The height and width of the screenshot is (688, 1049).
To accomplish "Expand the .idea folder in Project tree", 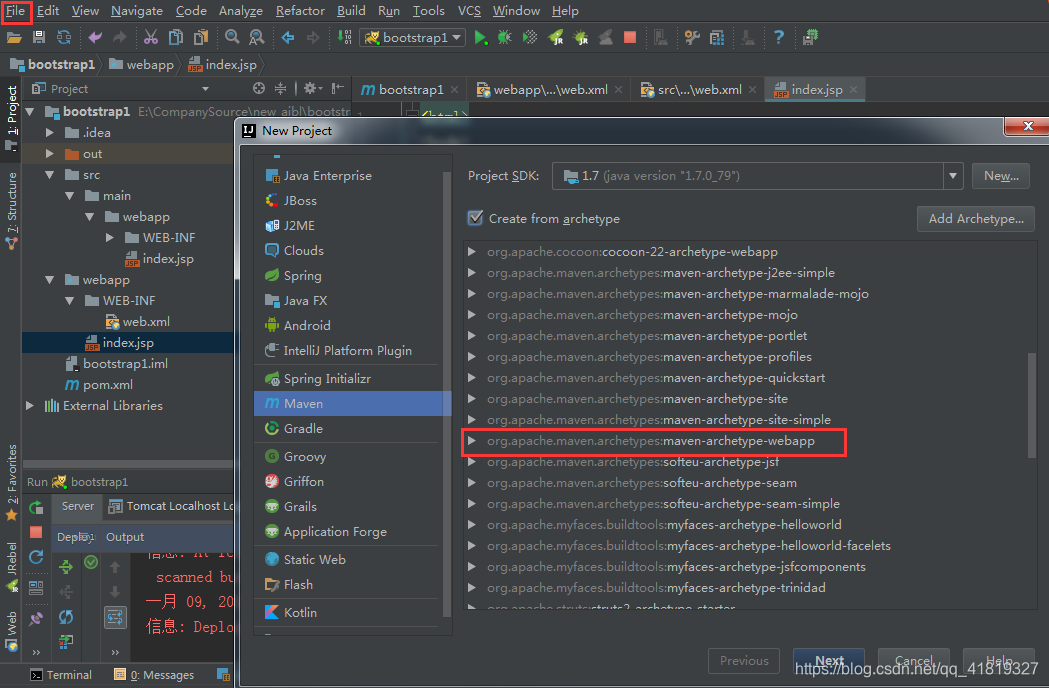I will coord(50,133).
